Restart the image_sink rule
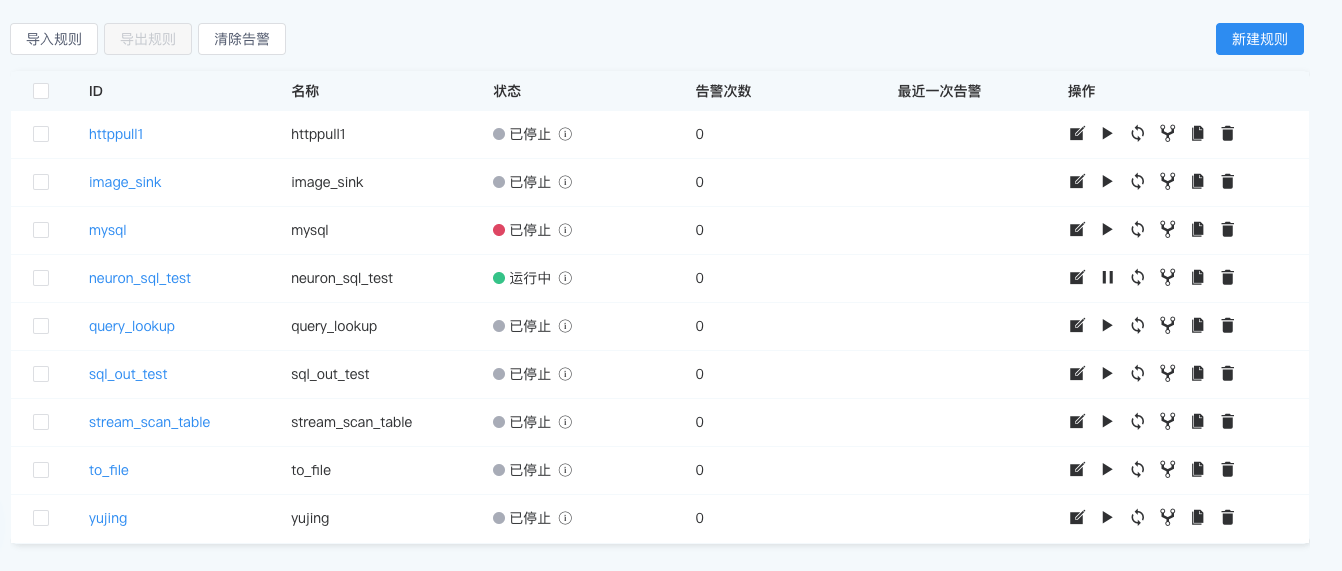Image resolution: width=1342 pixels, height=571 pixels. [x=1137, y=182]
